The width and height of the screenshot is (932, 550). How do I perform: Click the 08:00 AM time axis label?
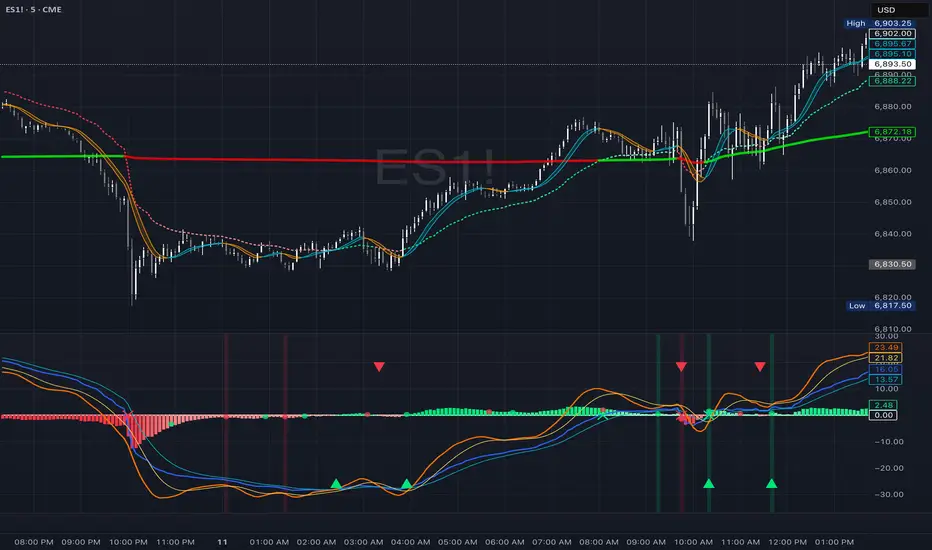click(x=599, y=542)
